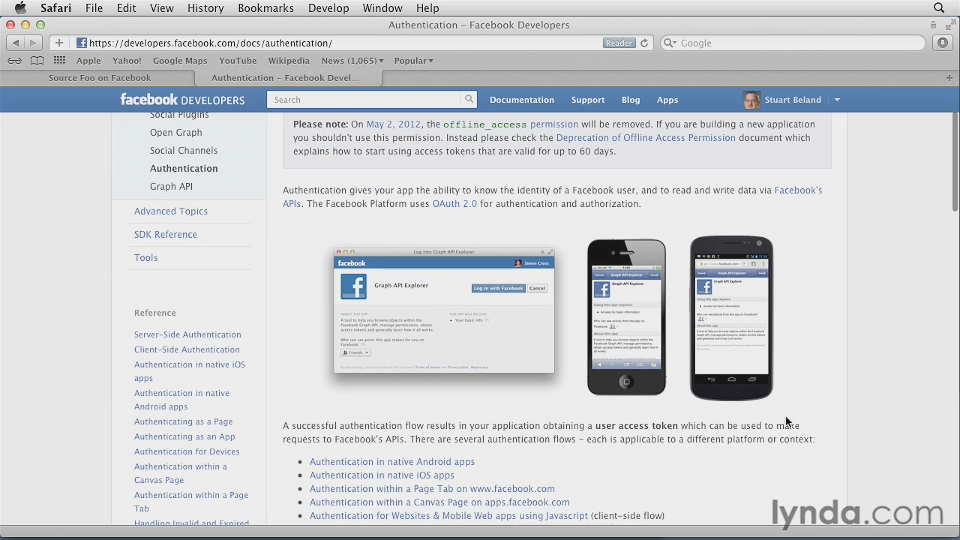This screenshot has width=960, height=540.
Task: Show bookmarks with the open book icon
Action: click(x=36, y=60)
